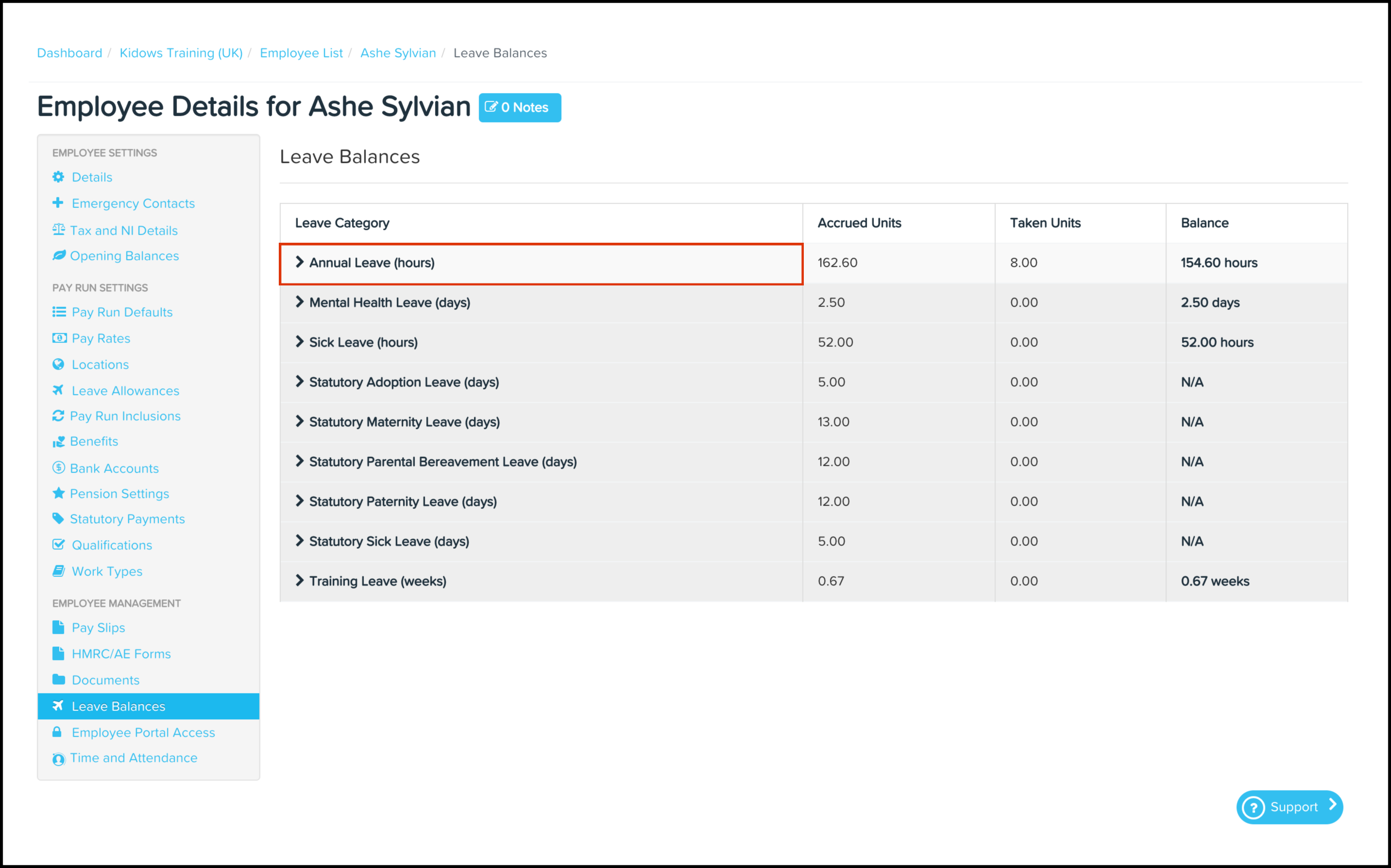This screenshot has width=1391, height=868.
Task: Open the Leave Balances sidebar item
Action: [119, 706]
